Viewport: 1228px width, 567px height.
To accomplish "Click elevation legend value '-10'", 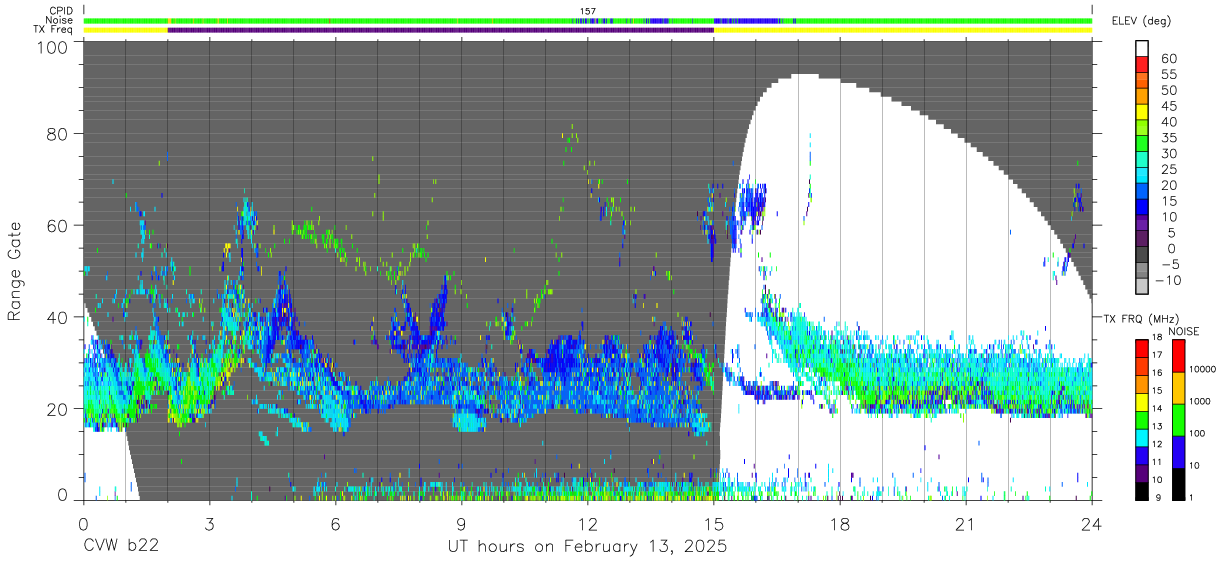I will 1166,280.
